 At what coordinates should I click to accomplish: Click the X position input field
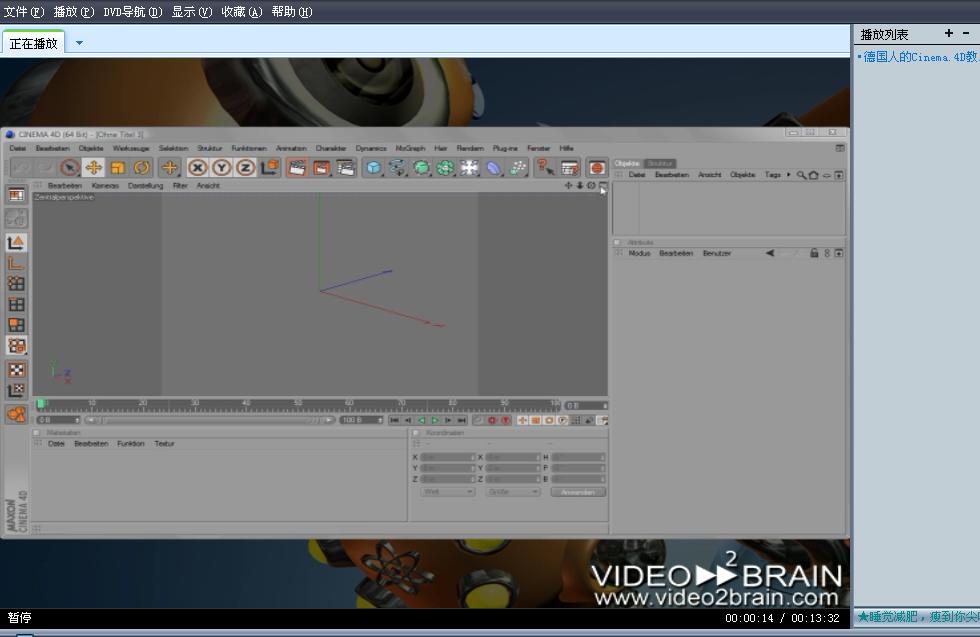(448, 457)
